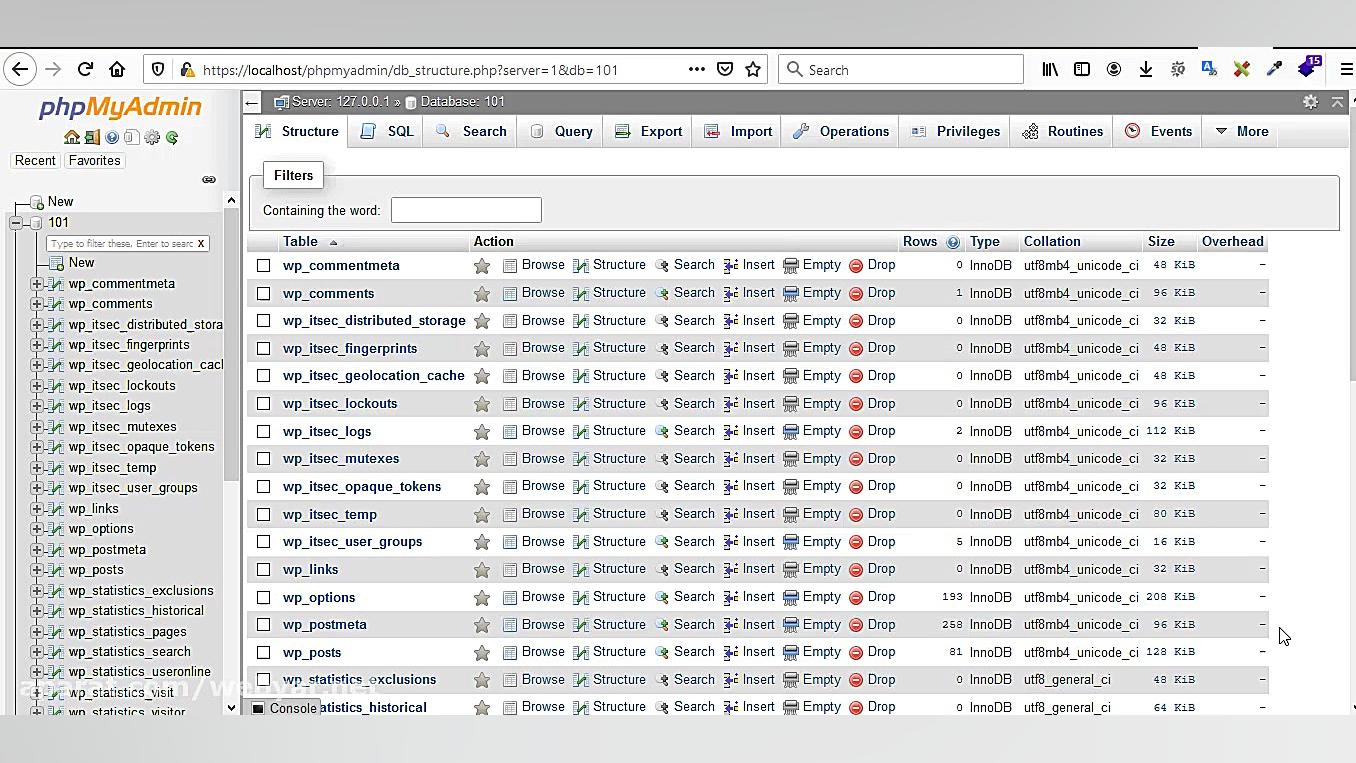Click the browser home button
This screenshot has height=763, width=1356.
[117, 69]
